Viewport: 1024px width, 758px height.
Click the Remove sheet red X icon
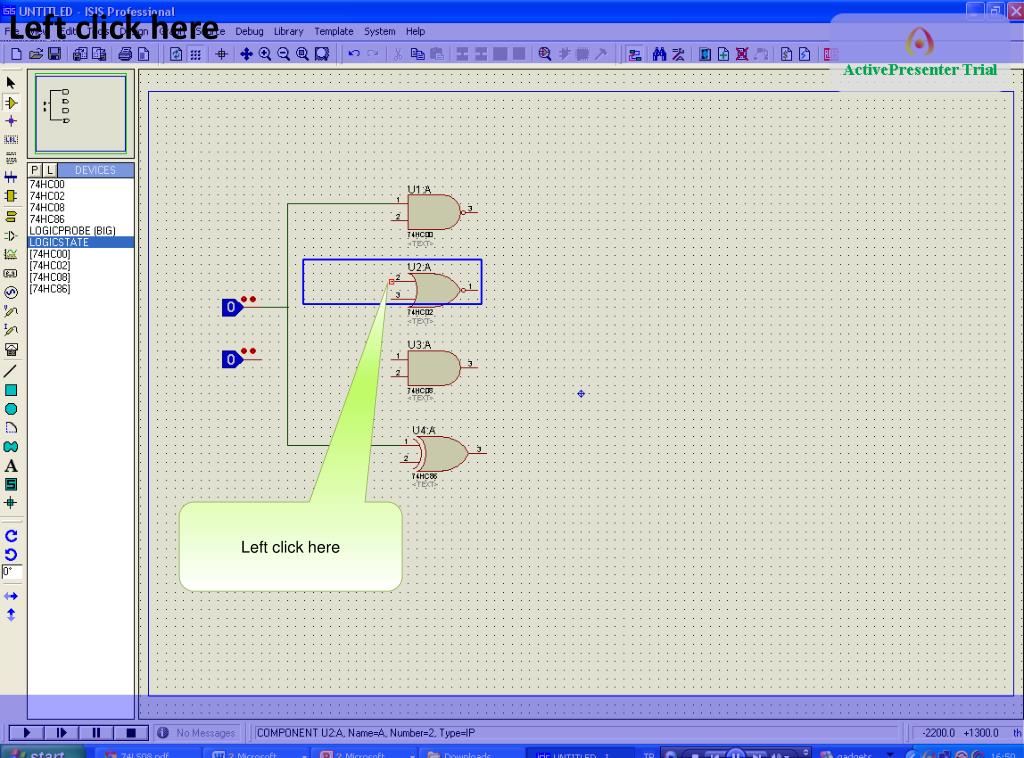point(742,54)
